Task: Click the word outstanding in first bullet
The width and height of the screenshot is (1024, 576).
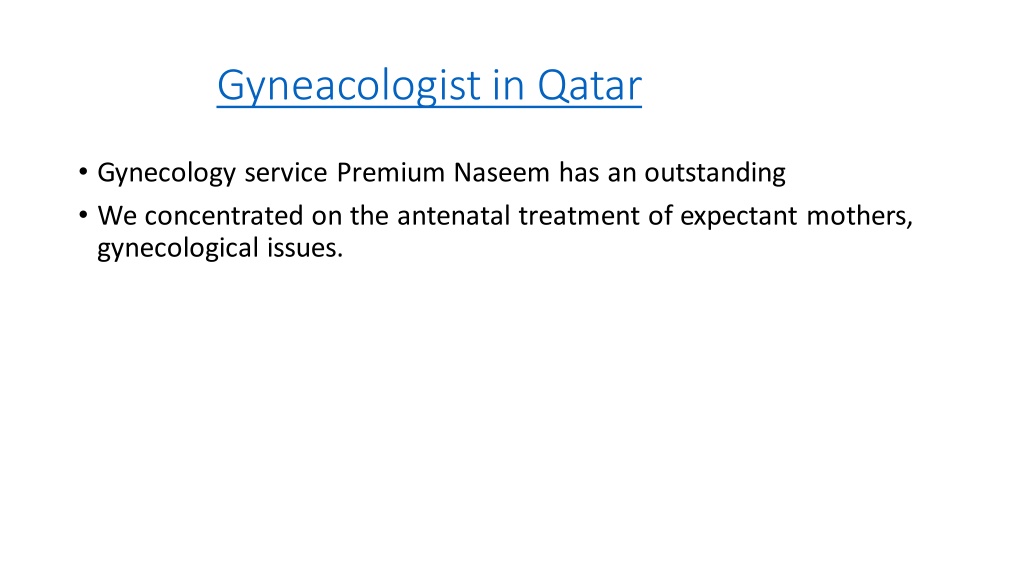Action: coord(715,174)
